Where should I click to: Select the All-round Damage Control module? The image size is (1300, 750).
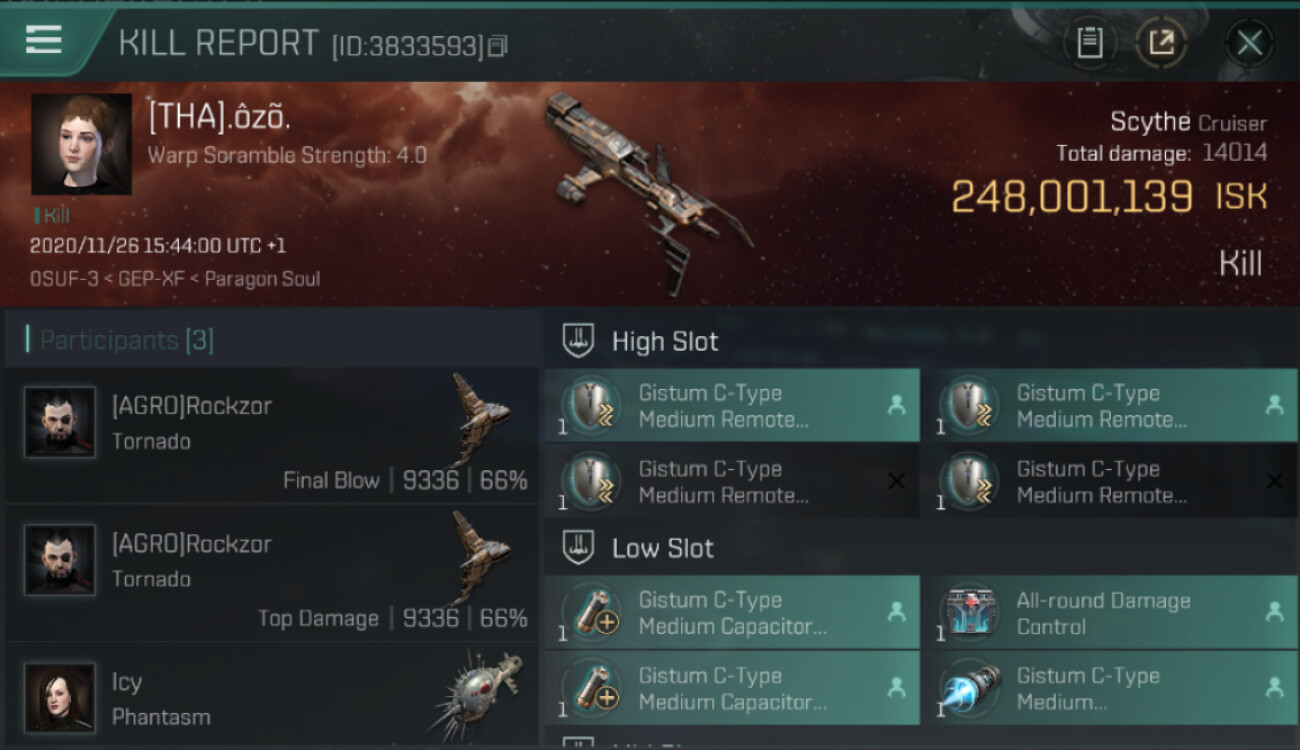tap(1110, 612)
